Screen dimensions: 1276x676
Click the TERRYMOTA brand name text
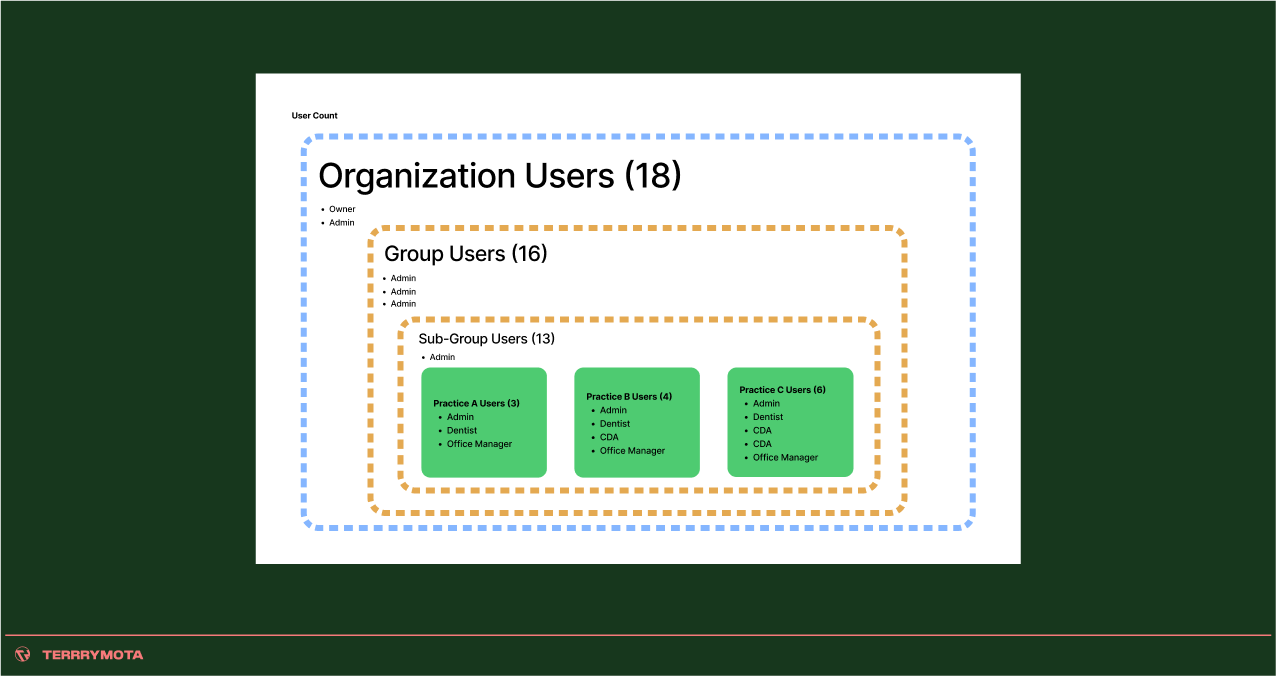coord(93,655)
